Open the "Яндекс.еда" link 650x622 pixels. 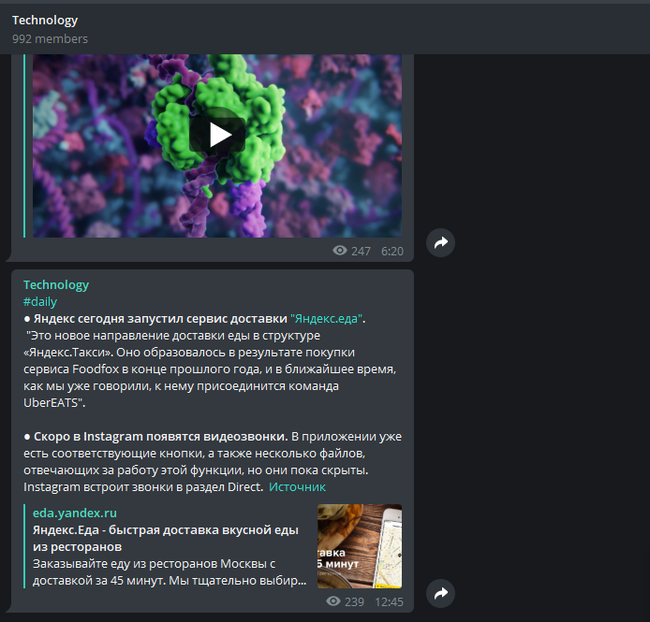click(327, 318)
